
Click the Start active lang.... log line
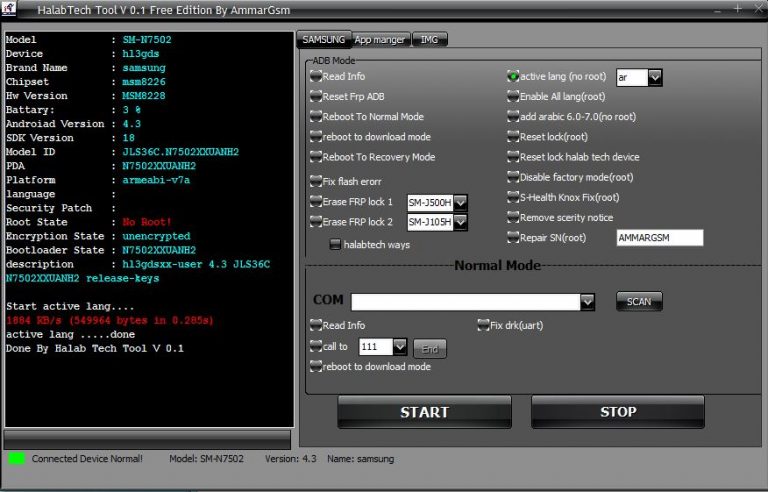(70, 306)
